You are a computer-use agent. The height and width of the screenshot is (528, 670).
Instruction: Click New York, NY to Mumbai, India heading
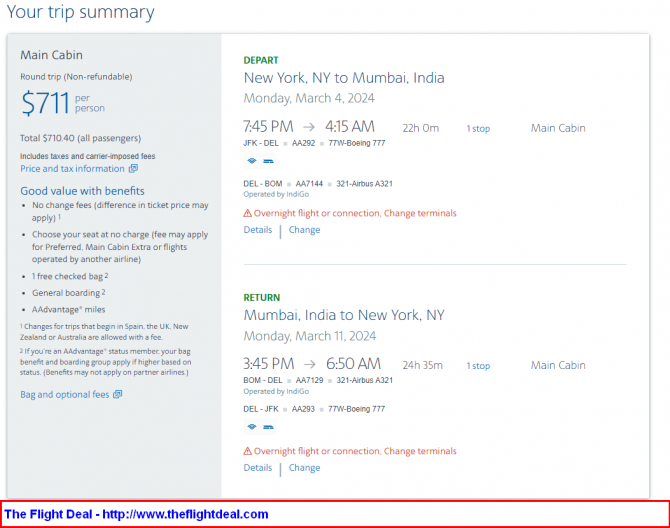coord(344,78)
